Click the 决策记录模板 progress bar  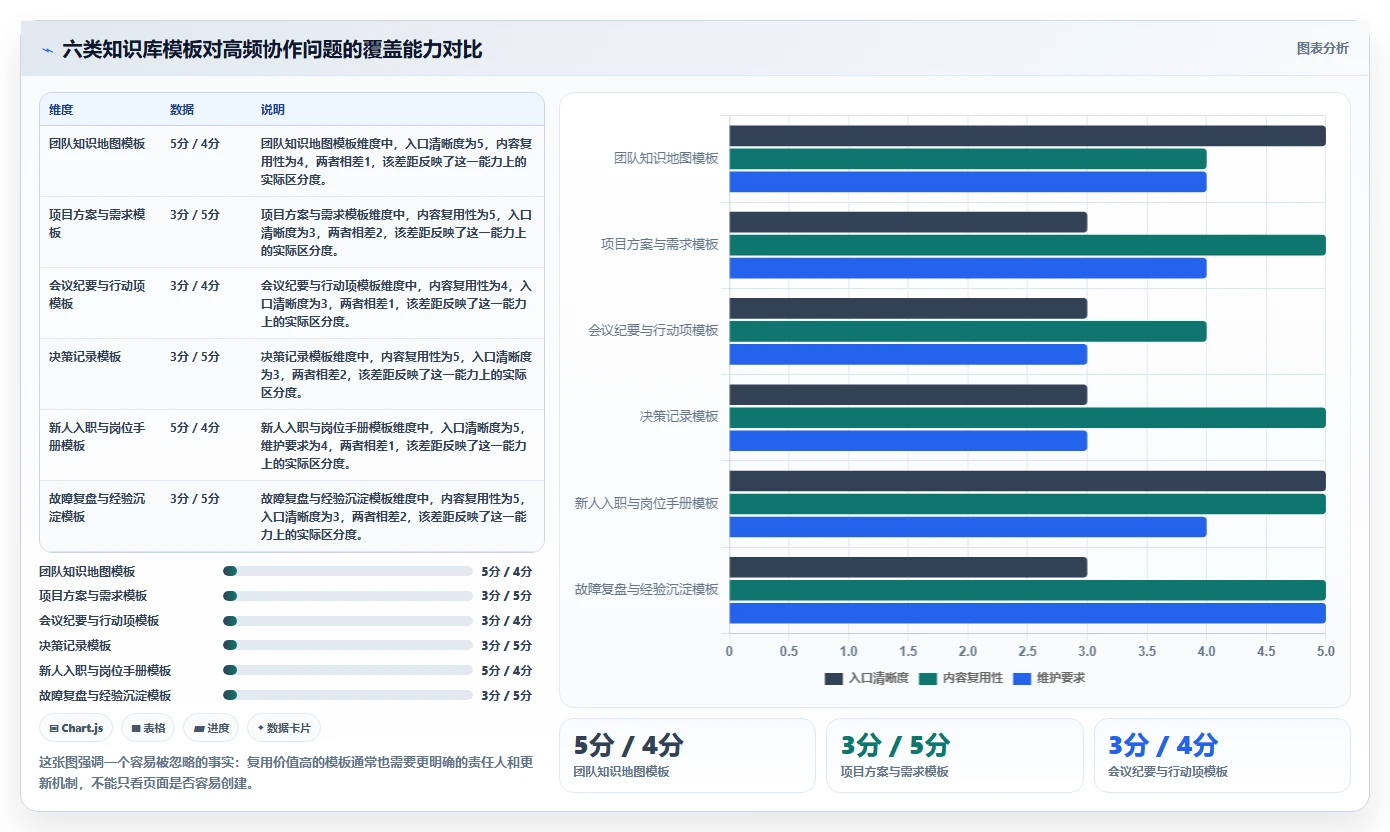click(348, 646)
